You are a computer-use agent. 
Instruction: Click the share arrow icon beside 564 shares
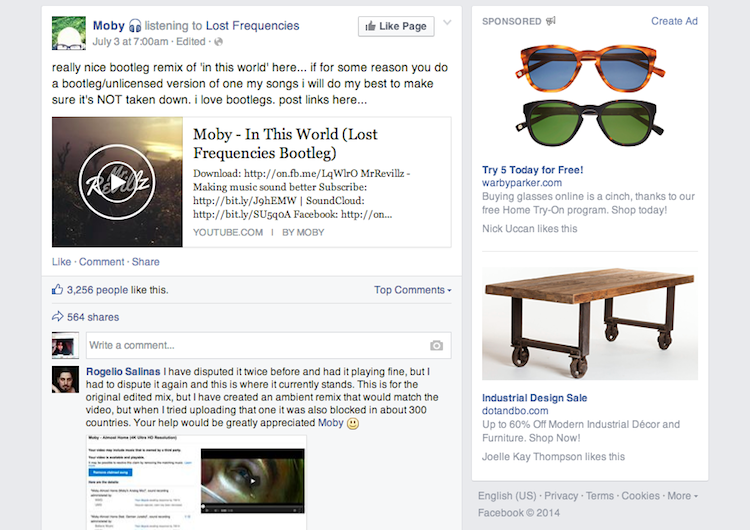[57, 317]
